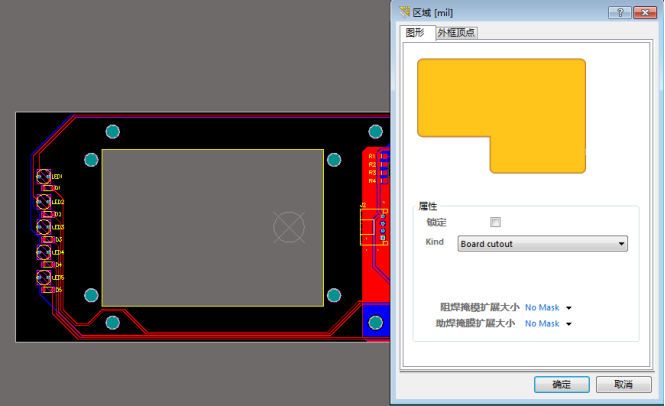Click the LED1 component symbol
Screen dimensions: 665x406
(44, 176)
